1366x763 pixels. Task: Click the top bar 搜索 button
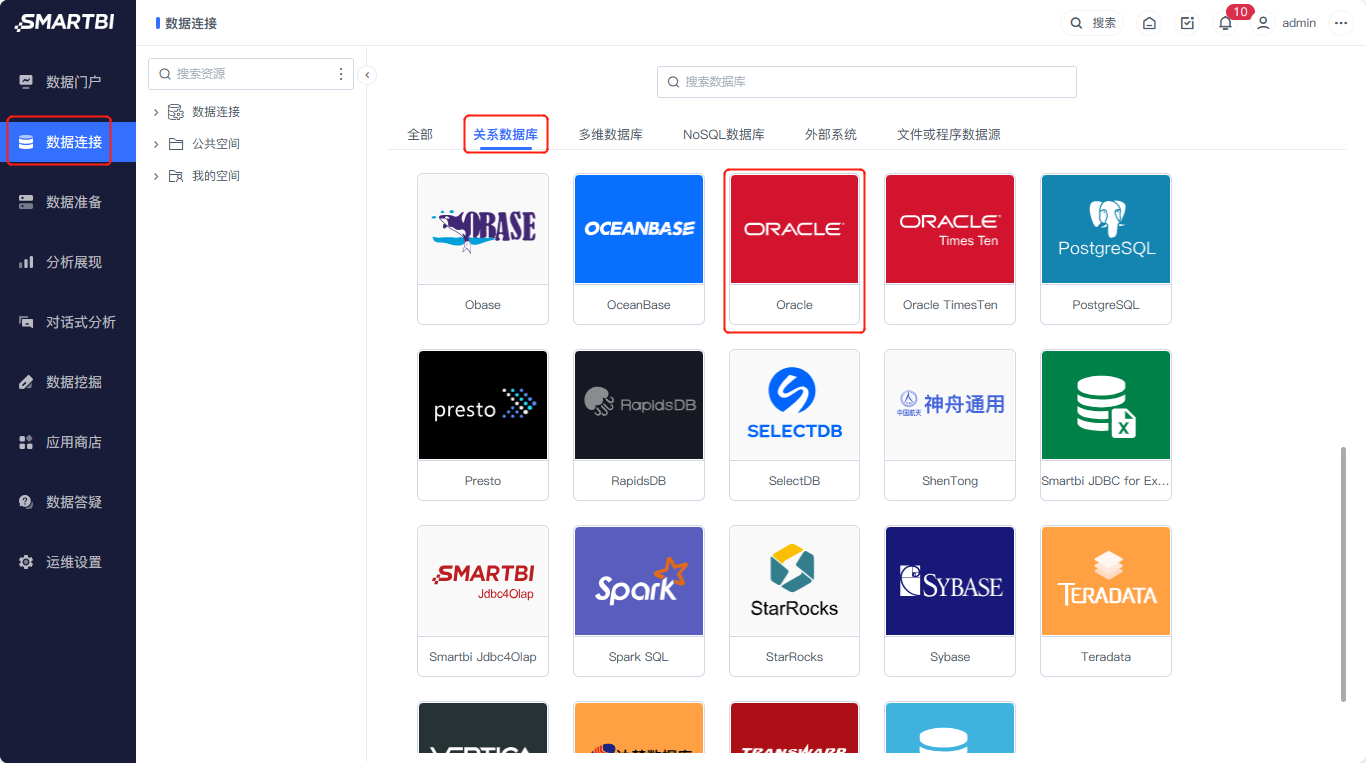click(1093, 23)
